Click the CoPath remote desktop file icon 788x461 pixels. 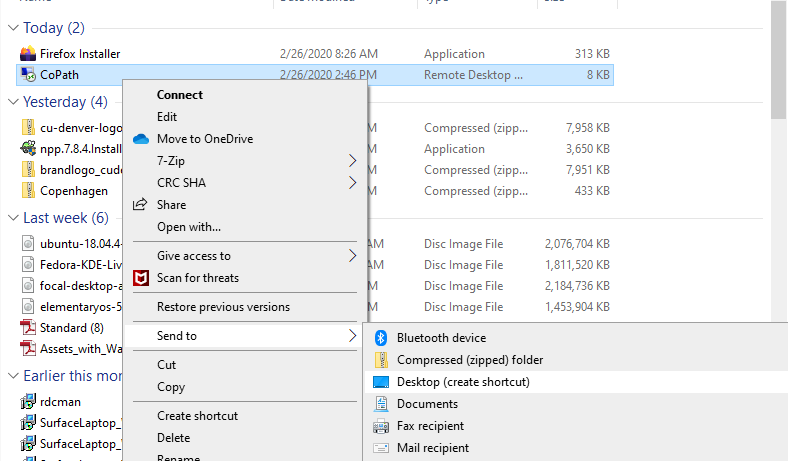(x=28, y=74)
